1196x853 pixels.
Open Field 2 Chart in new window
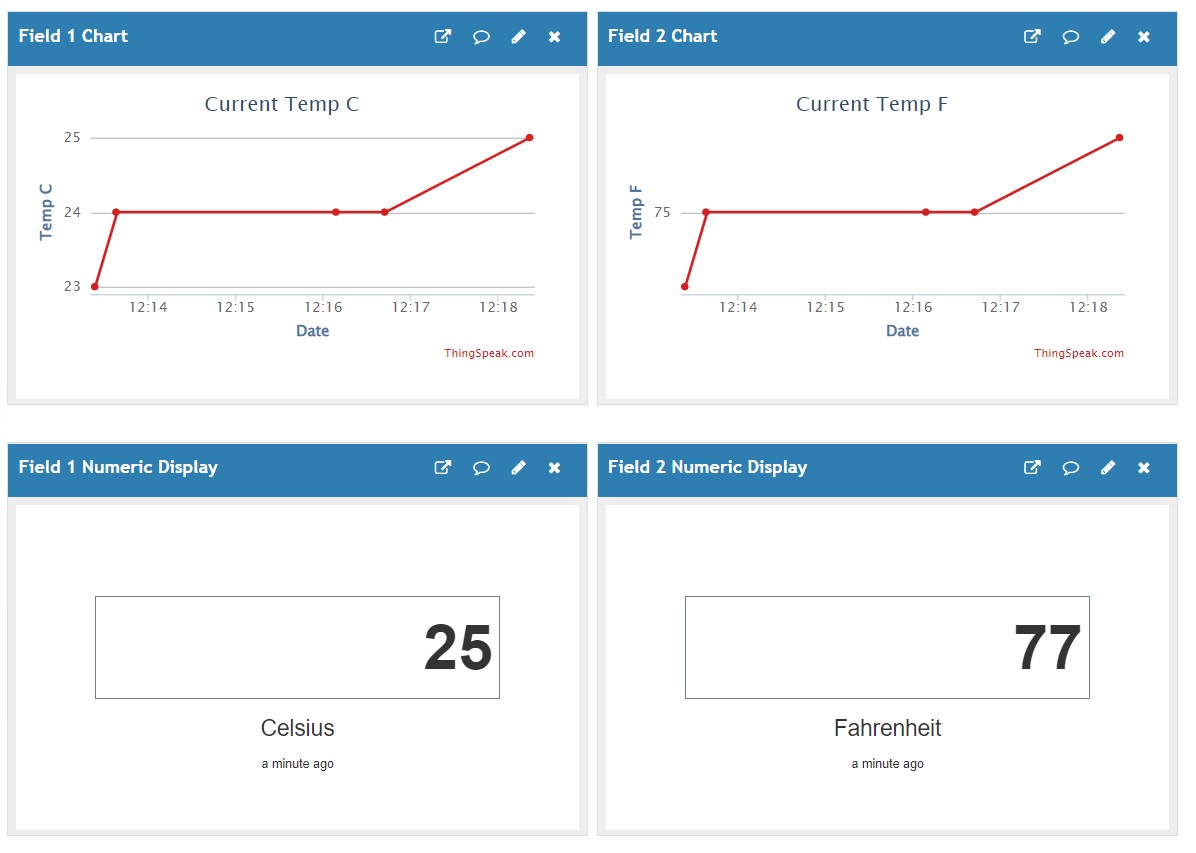(1032, 37)
